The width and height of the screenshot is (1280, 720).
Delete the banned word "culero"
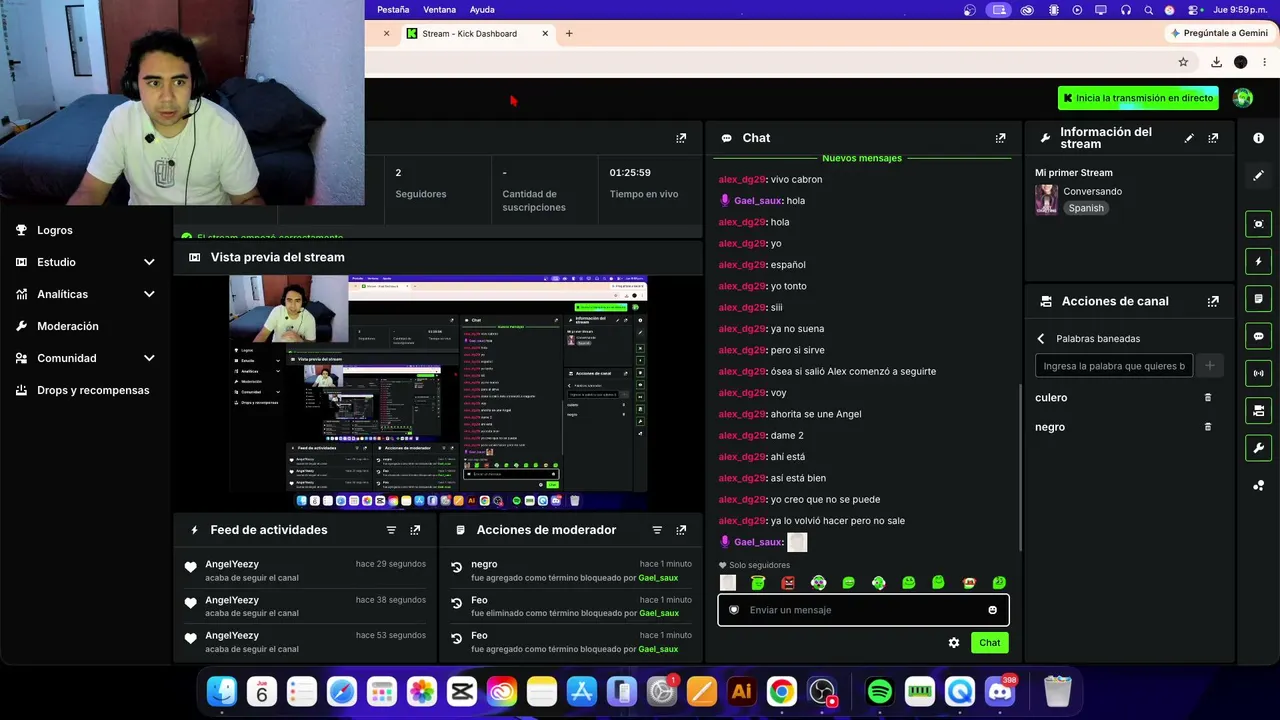click(x=1208, y=398)
